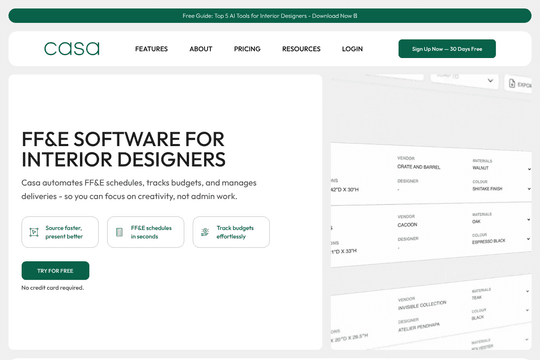The image size is (540, 360).
Task: Expand the Walnut materials dropdown
Action: (529, 169)
